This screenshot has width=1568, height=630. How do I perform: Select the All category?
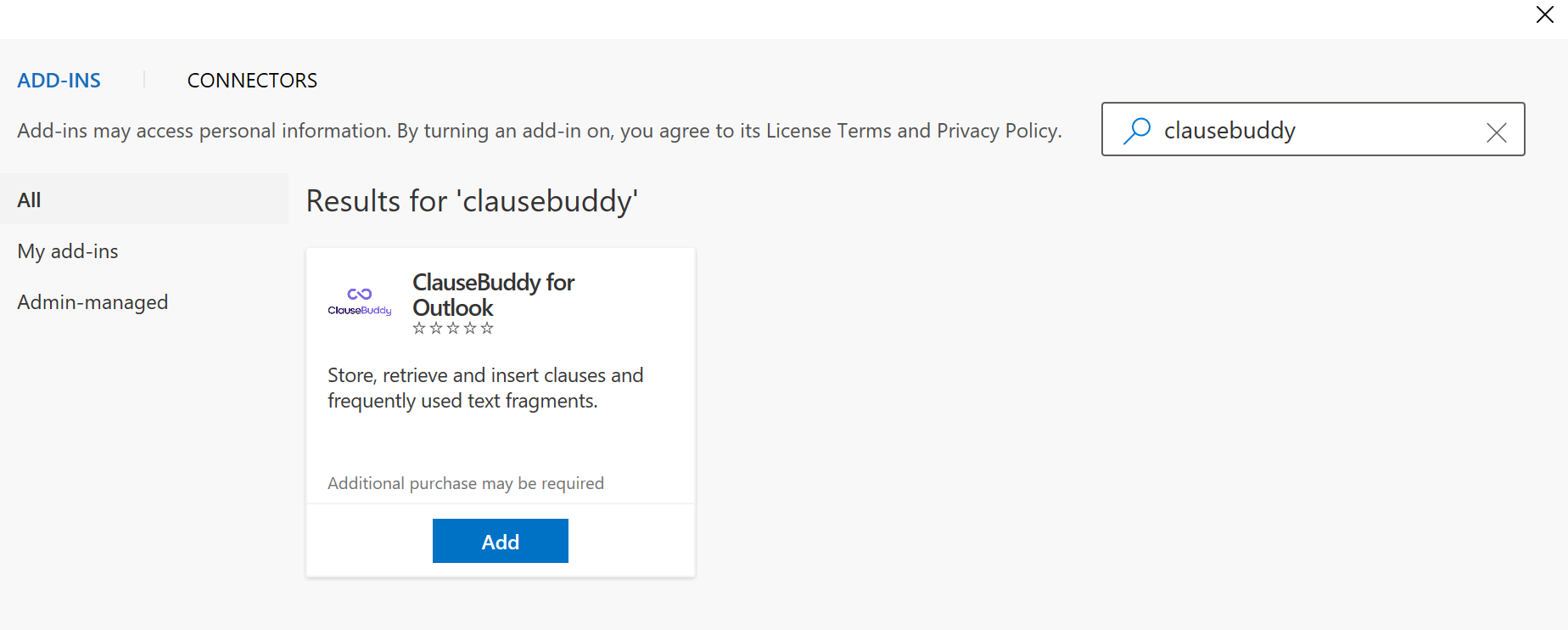tap(30, 200)
